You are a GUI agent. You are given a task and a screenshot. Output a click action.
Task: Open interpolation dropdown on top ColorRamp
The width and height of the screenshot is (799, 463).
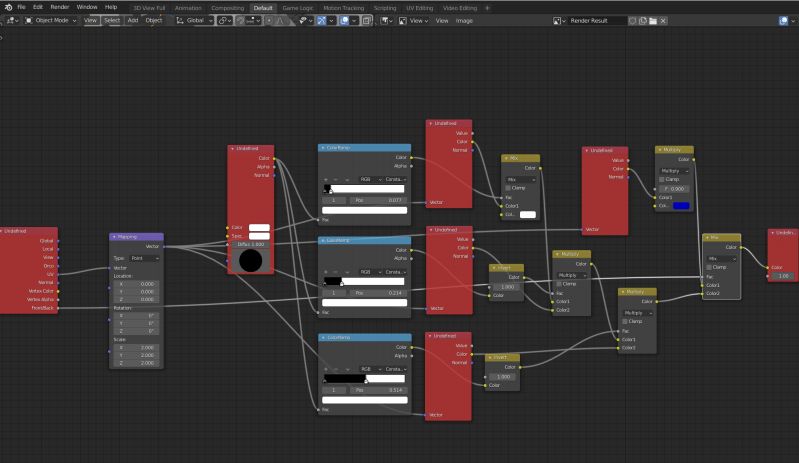[396, 179]
